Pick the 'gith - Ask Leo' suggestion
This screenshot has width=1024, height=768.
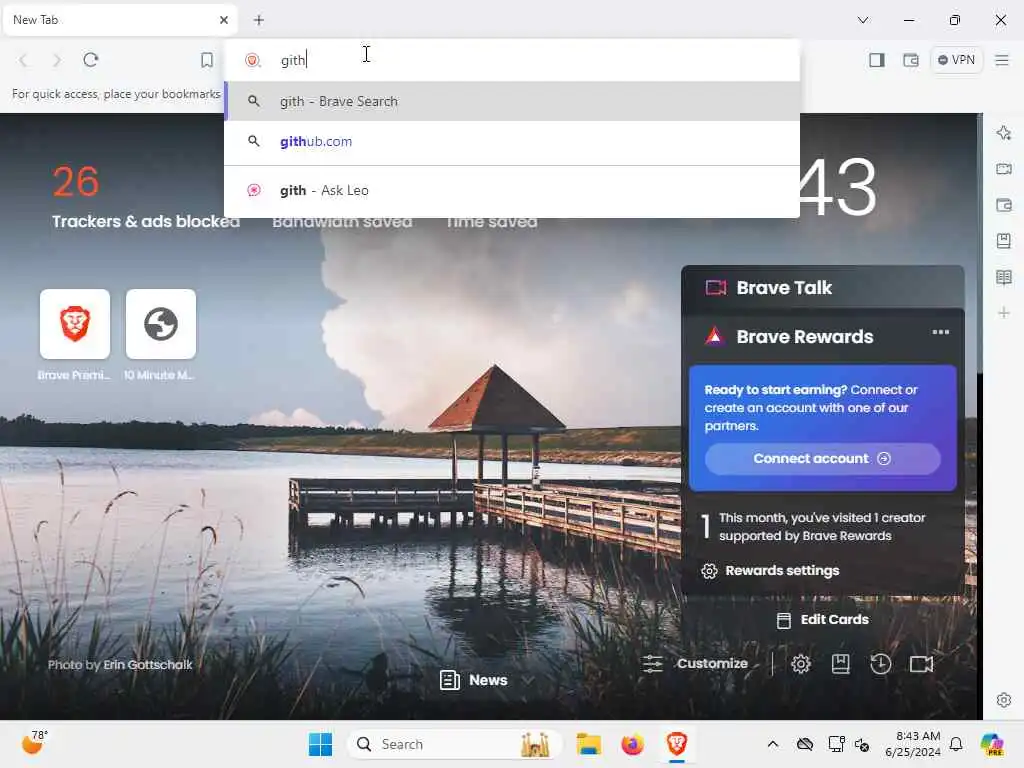[x=512, y=190]
